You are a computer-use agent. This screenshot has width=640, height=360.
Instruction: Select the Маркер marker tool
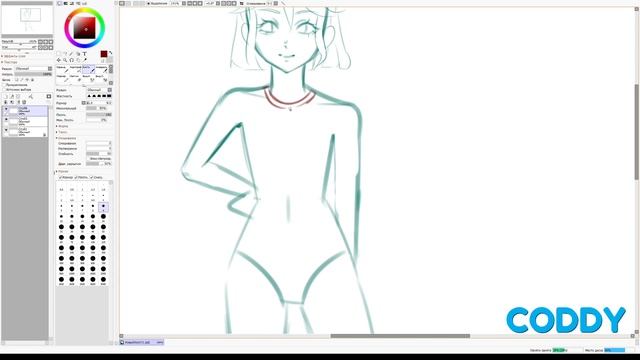(62, 79)
